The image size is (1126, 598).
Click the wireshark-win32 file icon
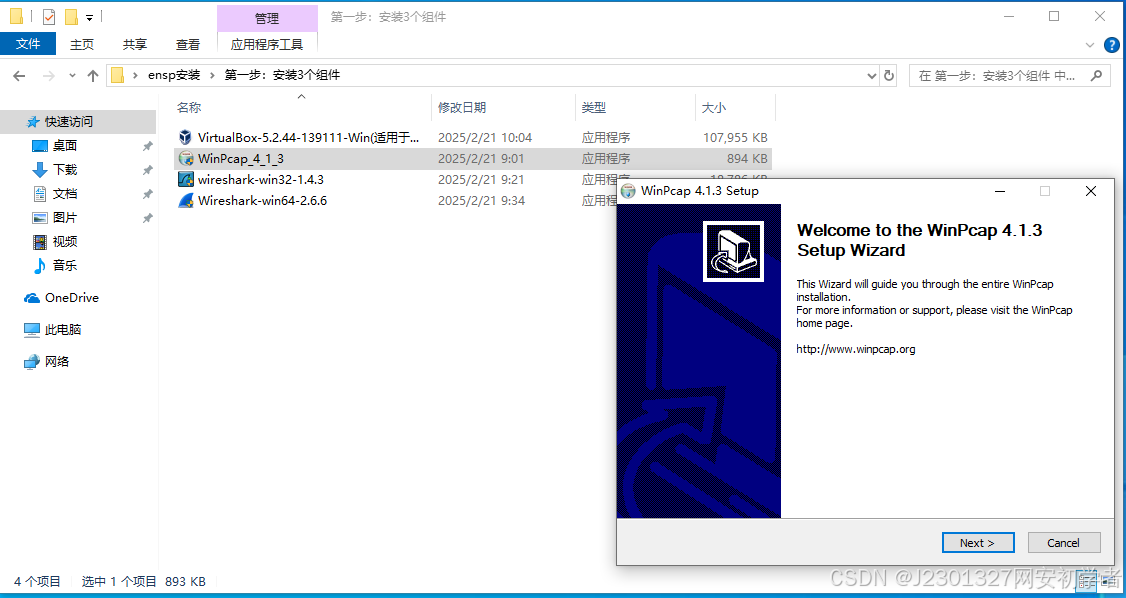click(186, 179)
